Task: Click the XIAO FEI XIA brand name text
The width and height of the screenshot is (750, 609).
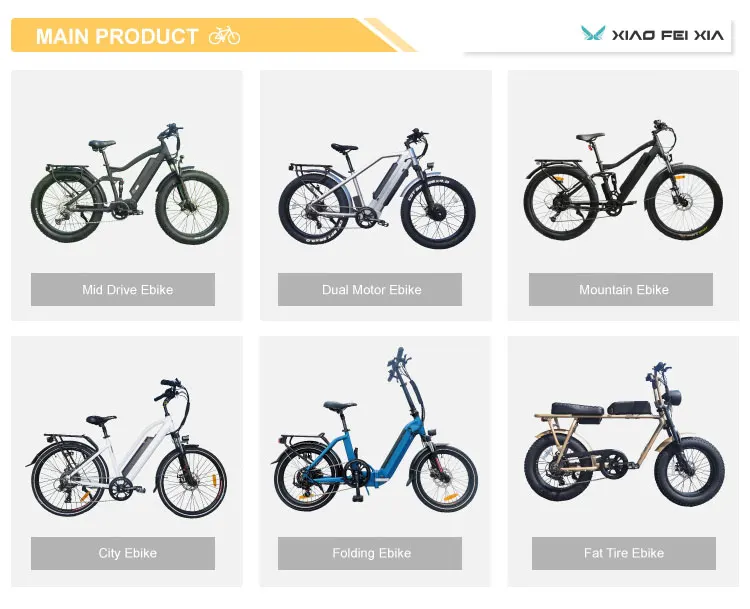Action: pyautogui.click(x=668, y=35)
